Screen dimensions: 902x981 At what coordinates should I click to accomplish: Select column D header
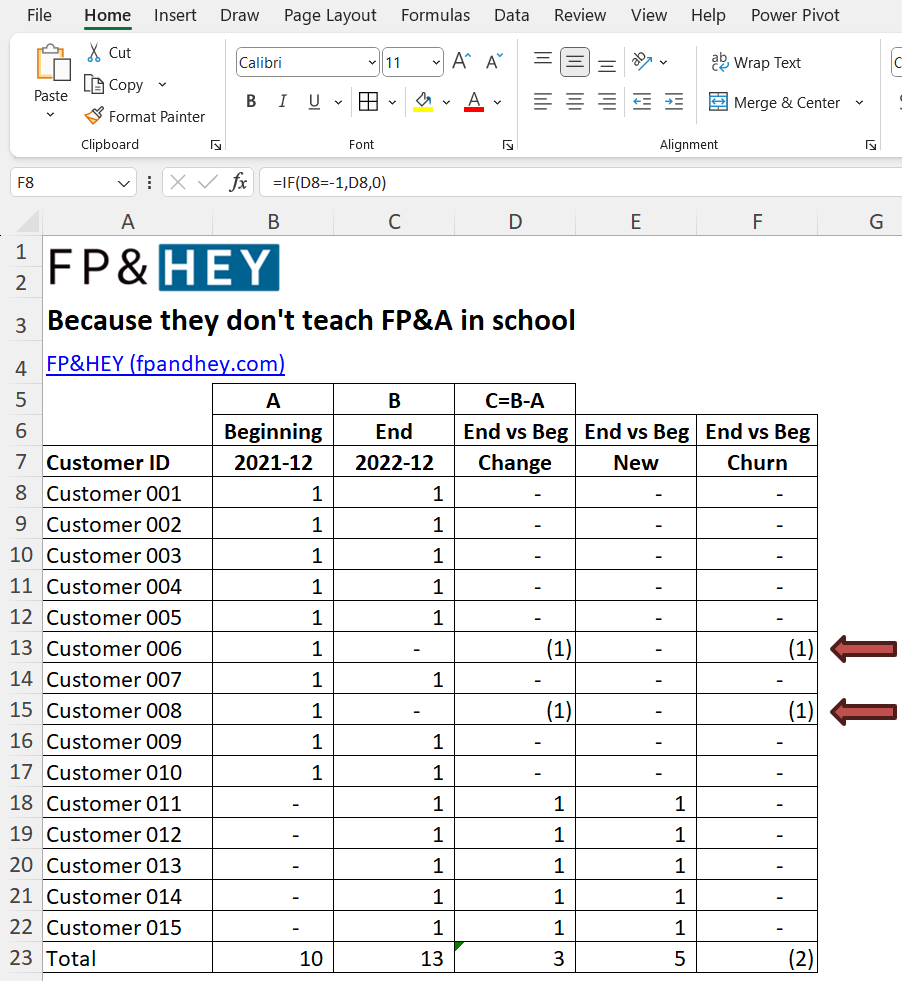click(x=515, y=221)
